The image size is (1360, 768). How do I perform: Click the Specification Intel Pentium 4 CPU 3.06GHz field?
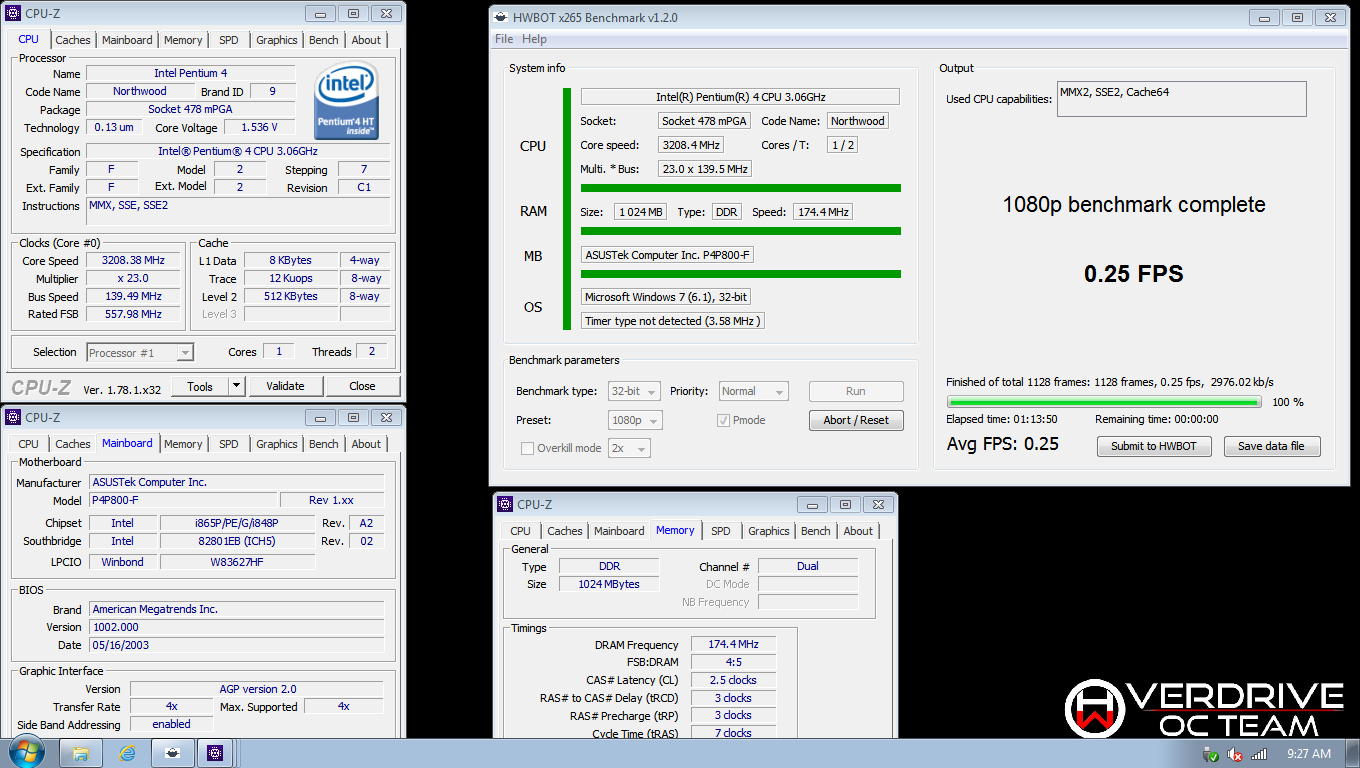(238, 151)
